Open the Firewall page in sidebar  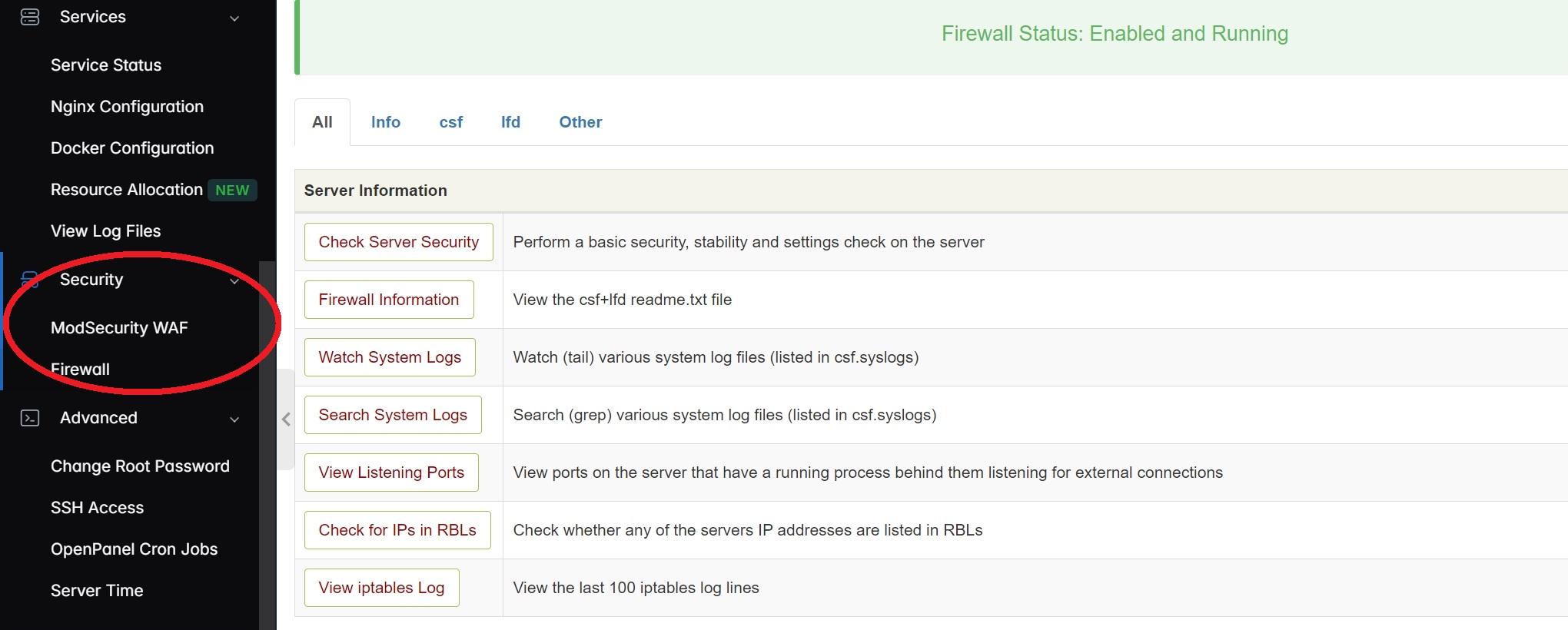tap(80, 370)
